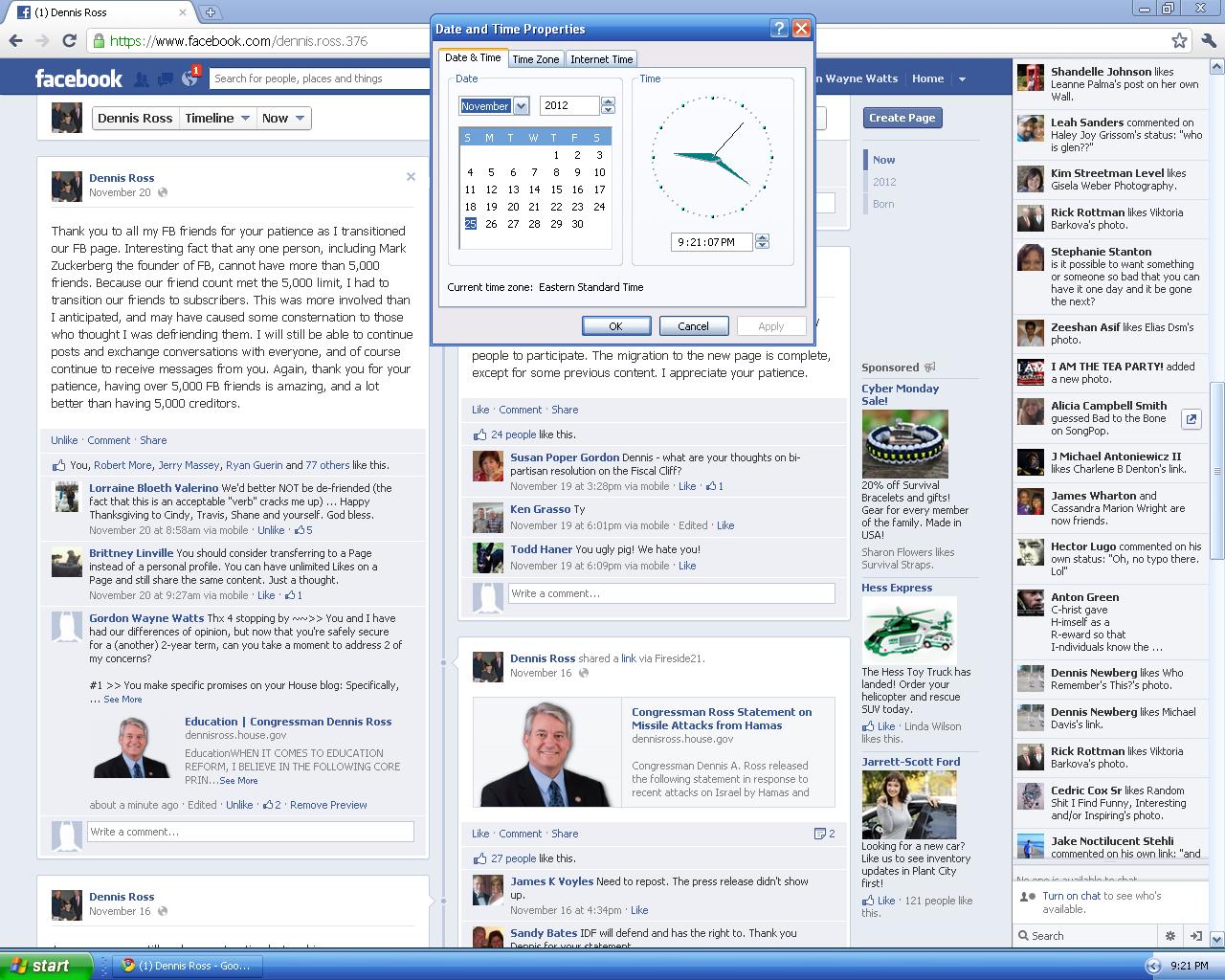
Task: Click Facebook search box
Action: point(319,78)
